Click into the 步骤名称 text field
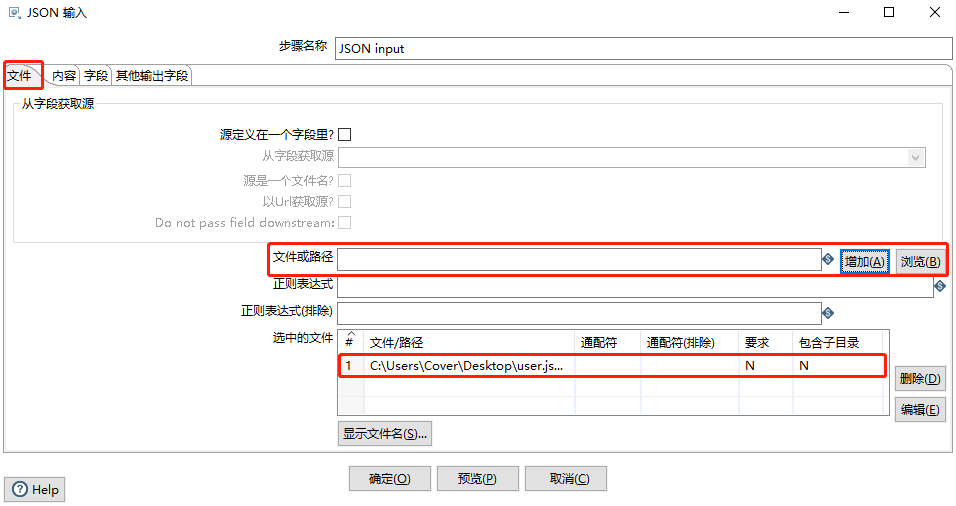This screenshot has height=506, width=956. tap(644, 48)
